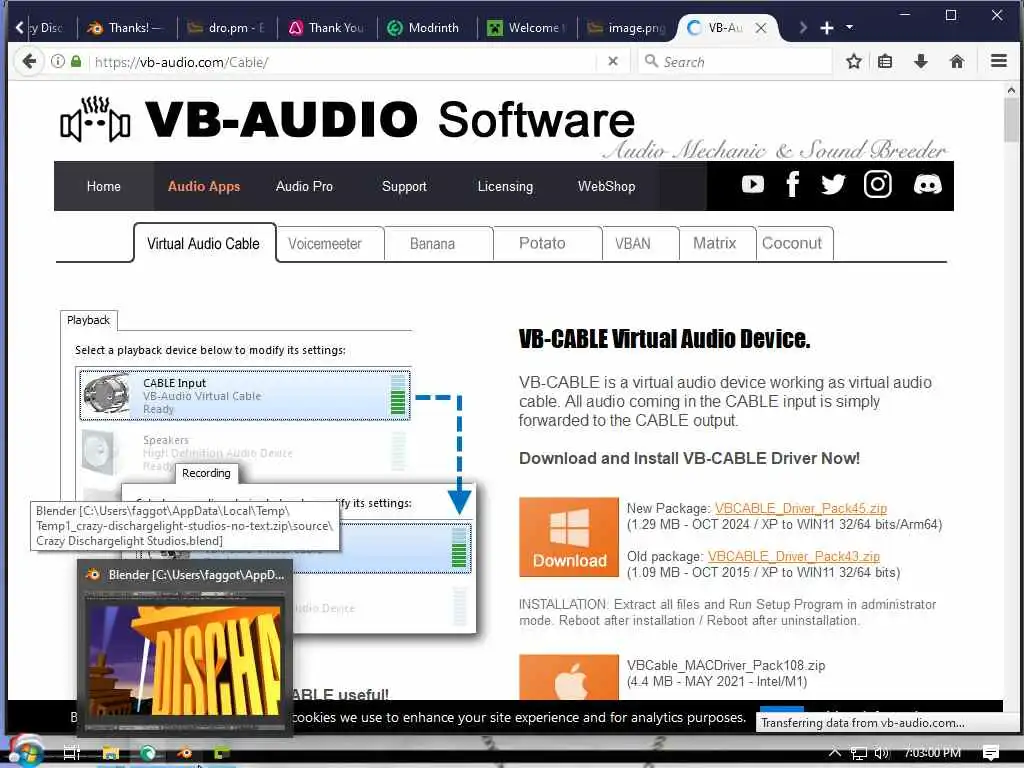The width and height of the screenshot is (1024, 768).
Task: Open the Windows Start button
Action: (25, 752)
